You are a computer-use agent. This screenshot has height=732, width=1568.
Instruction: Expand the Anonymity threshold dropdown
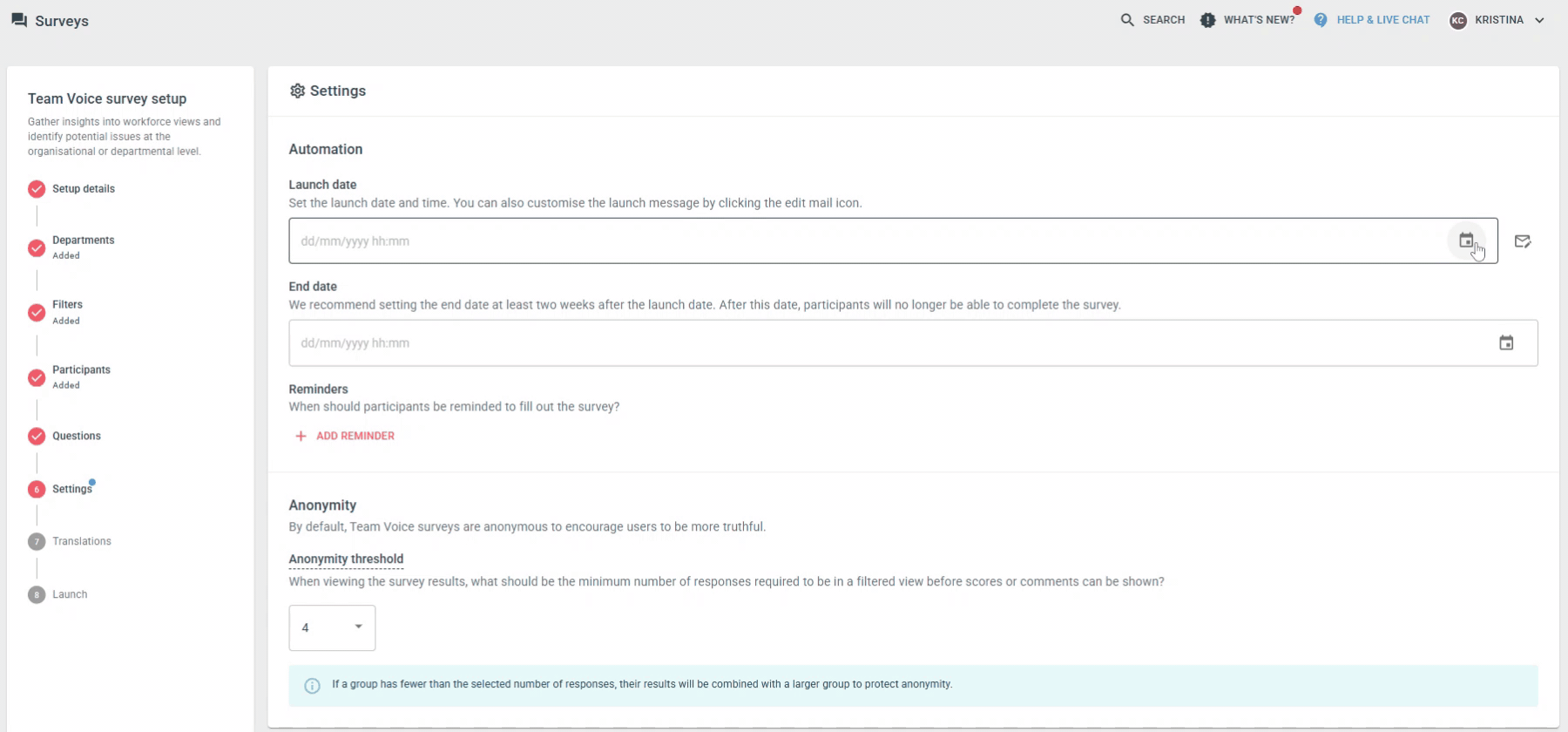tap(332, 627)
